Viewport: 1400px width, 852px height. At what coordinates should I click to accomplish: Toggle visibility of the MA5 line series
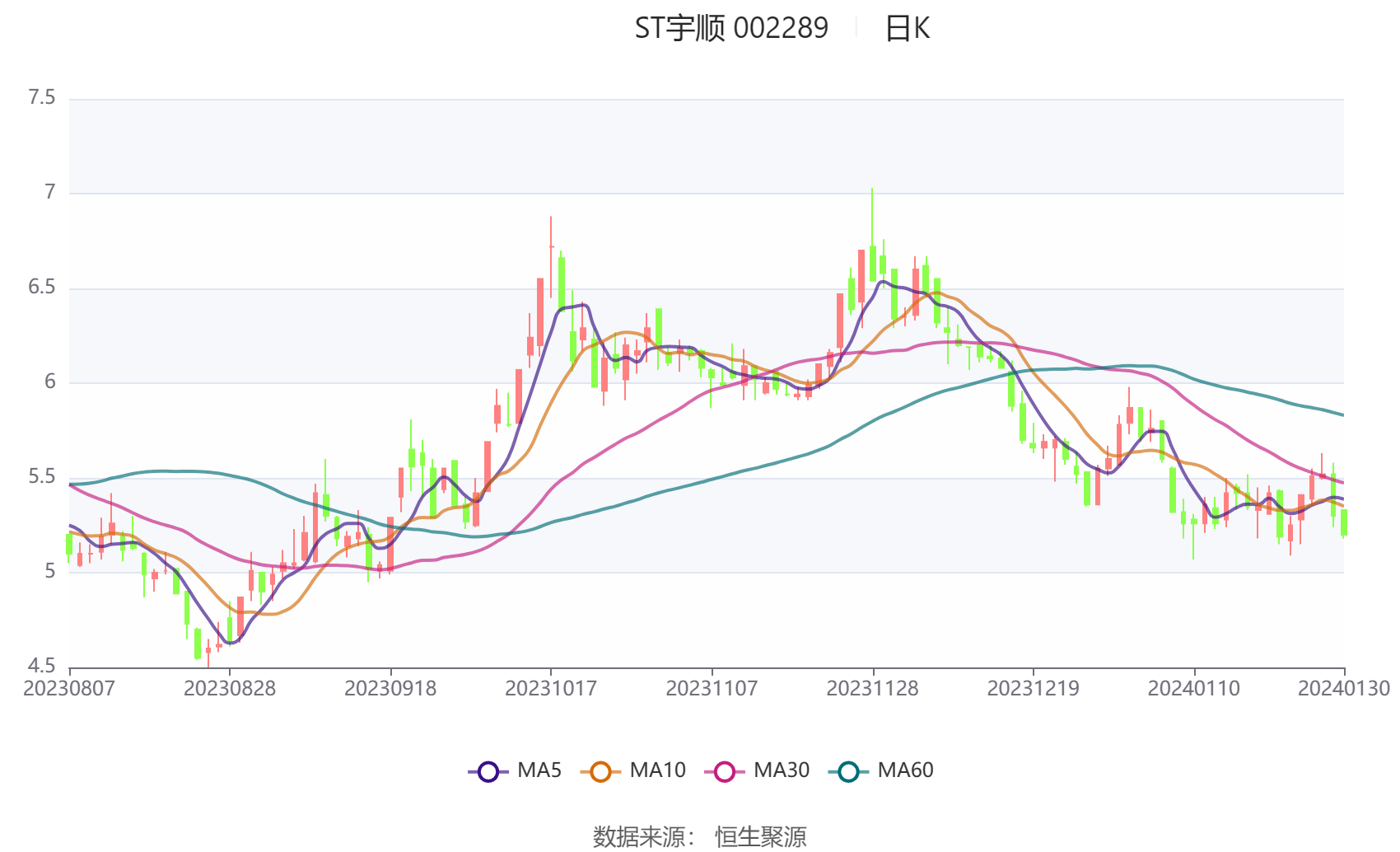click(488, 771)
